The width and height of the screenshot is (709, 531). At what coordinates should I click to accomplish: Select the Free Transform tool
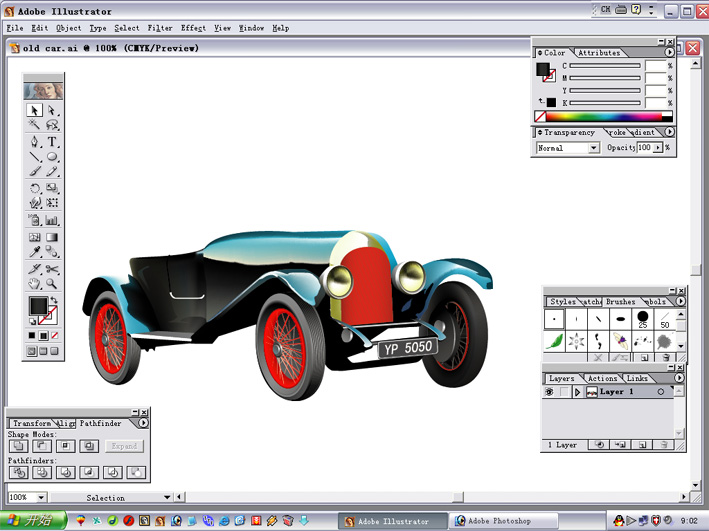pyautogui.click(x=52, y=203)
